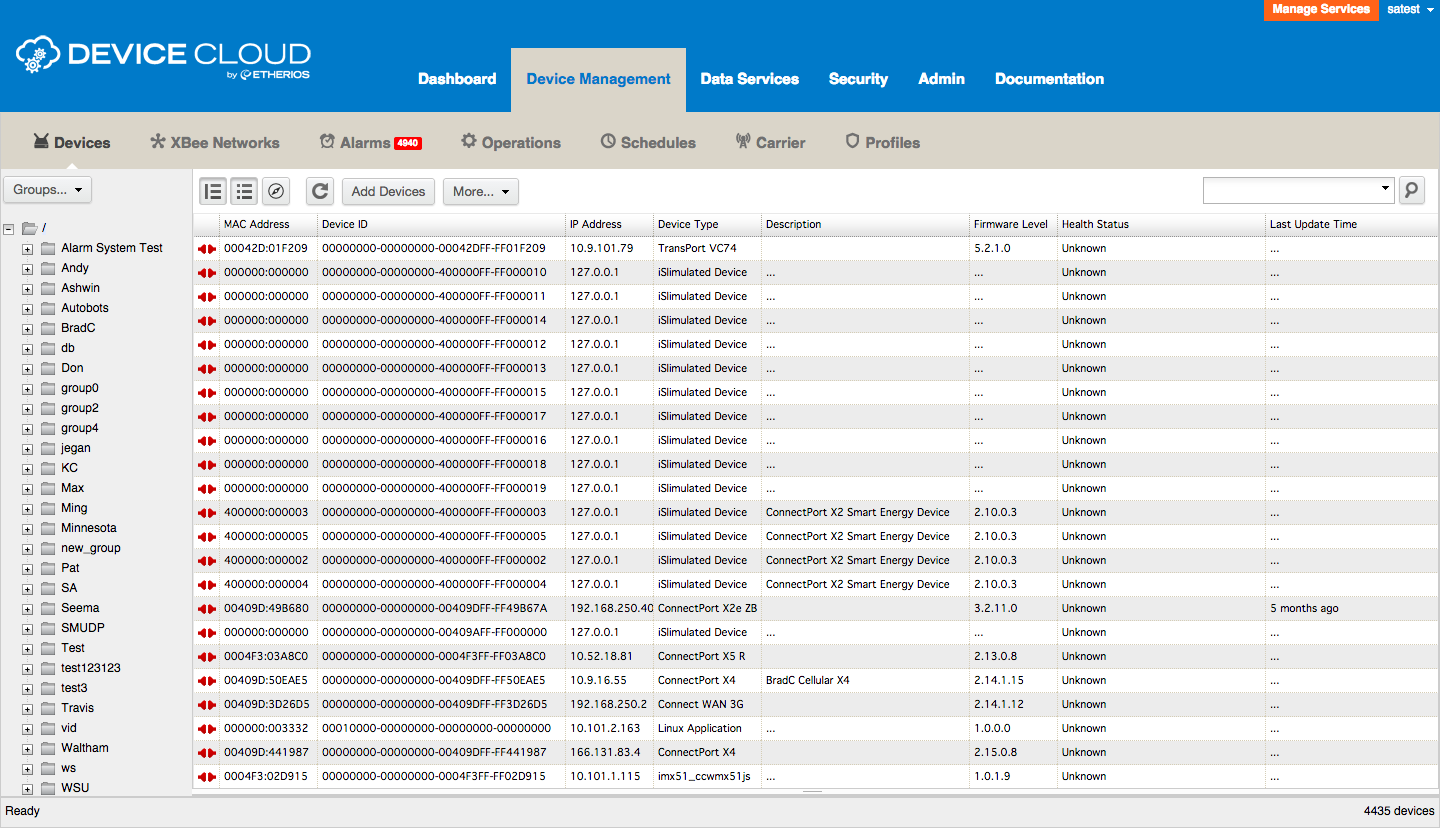Open the Alarms section
This screenshot has width=1440, height=828.
(x=370, y=142)
